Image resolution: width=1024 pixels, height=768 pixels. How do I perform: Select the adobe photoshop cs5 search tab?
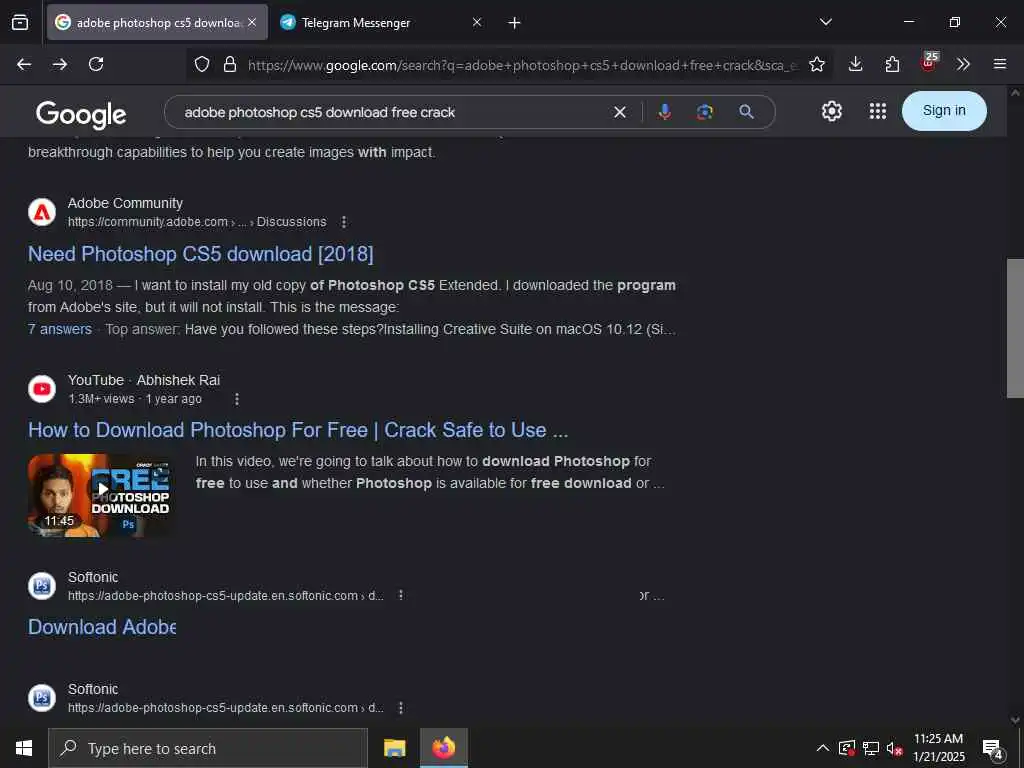coord(157,22)
